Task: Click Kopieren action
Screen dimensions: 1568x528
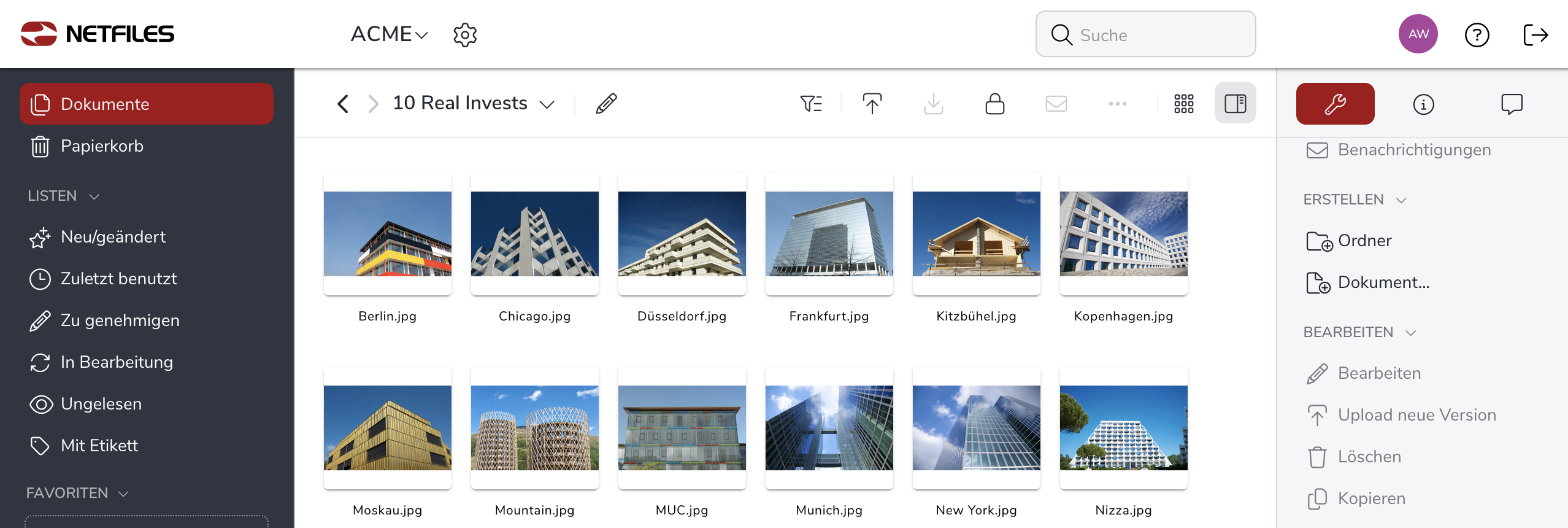Action: [1355, 499]
